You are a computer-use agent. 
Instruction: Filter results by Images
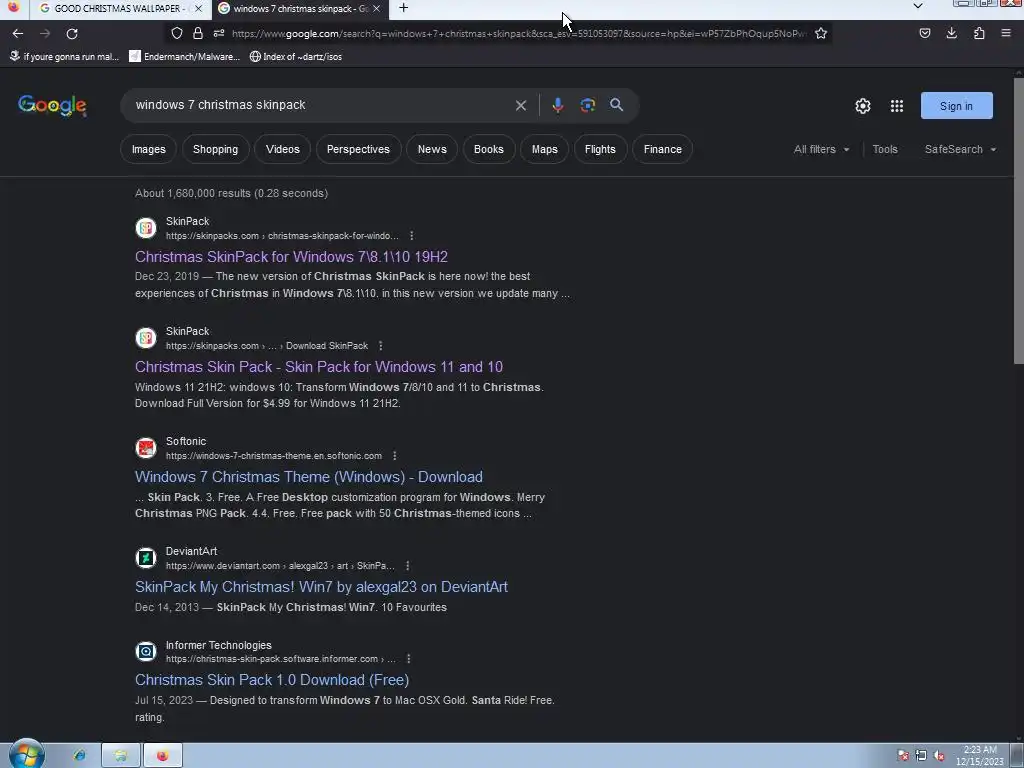pyautogui.click(x=149, y=149)
